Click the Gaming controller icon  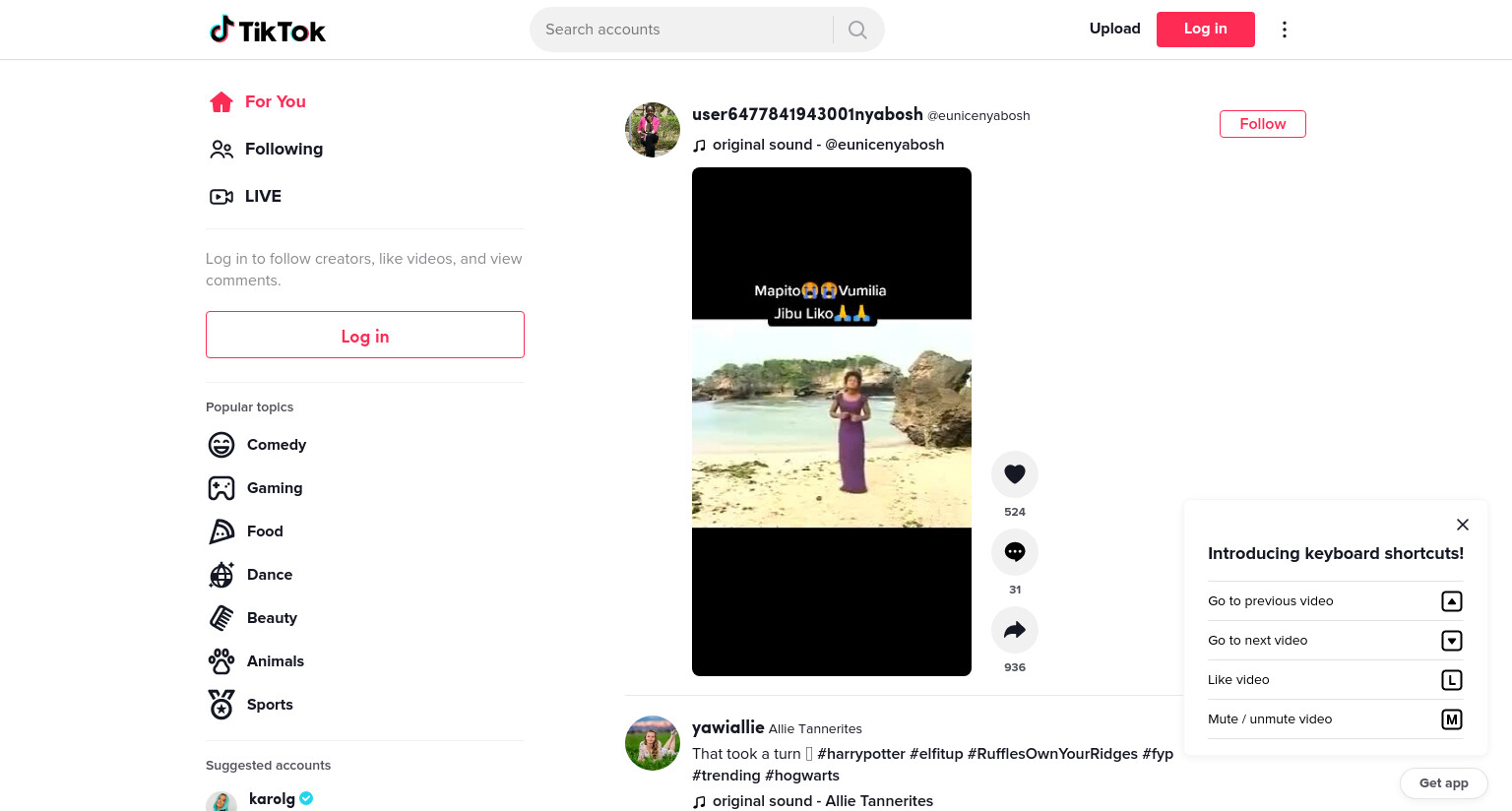tap(221, 488)
